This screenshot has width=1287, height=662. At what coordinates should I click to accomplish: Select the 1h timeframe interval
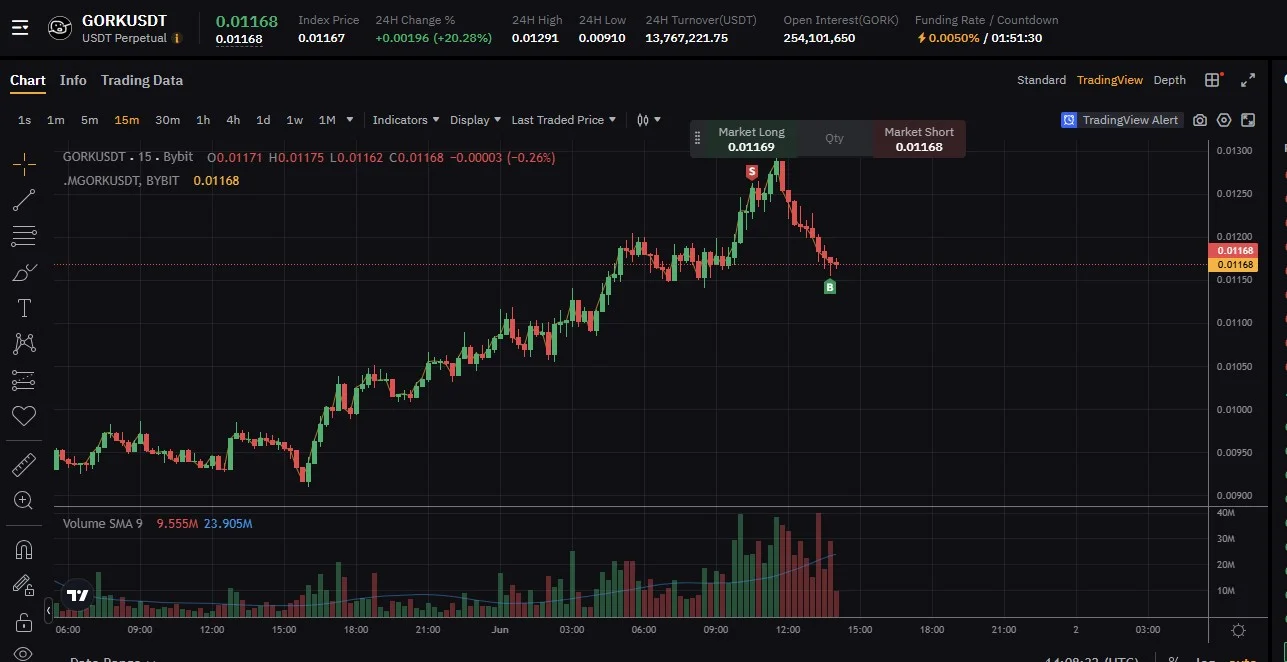click(203, 120)
